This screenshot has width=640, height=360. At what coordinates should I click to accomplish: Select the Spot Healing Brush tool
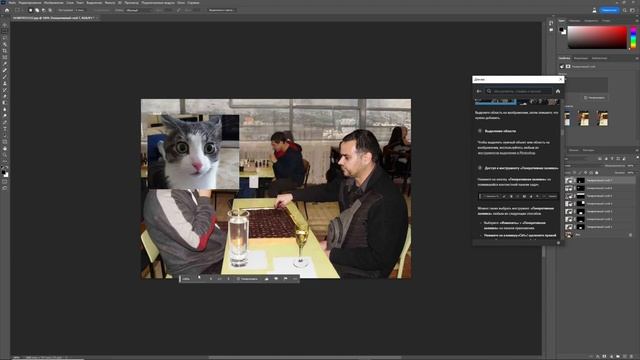5,70
